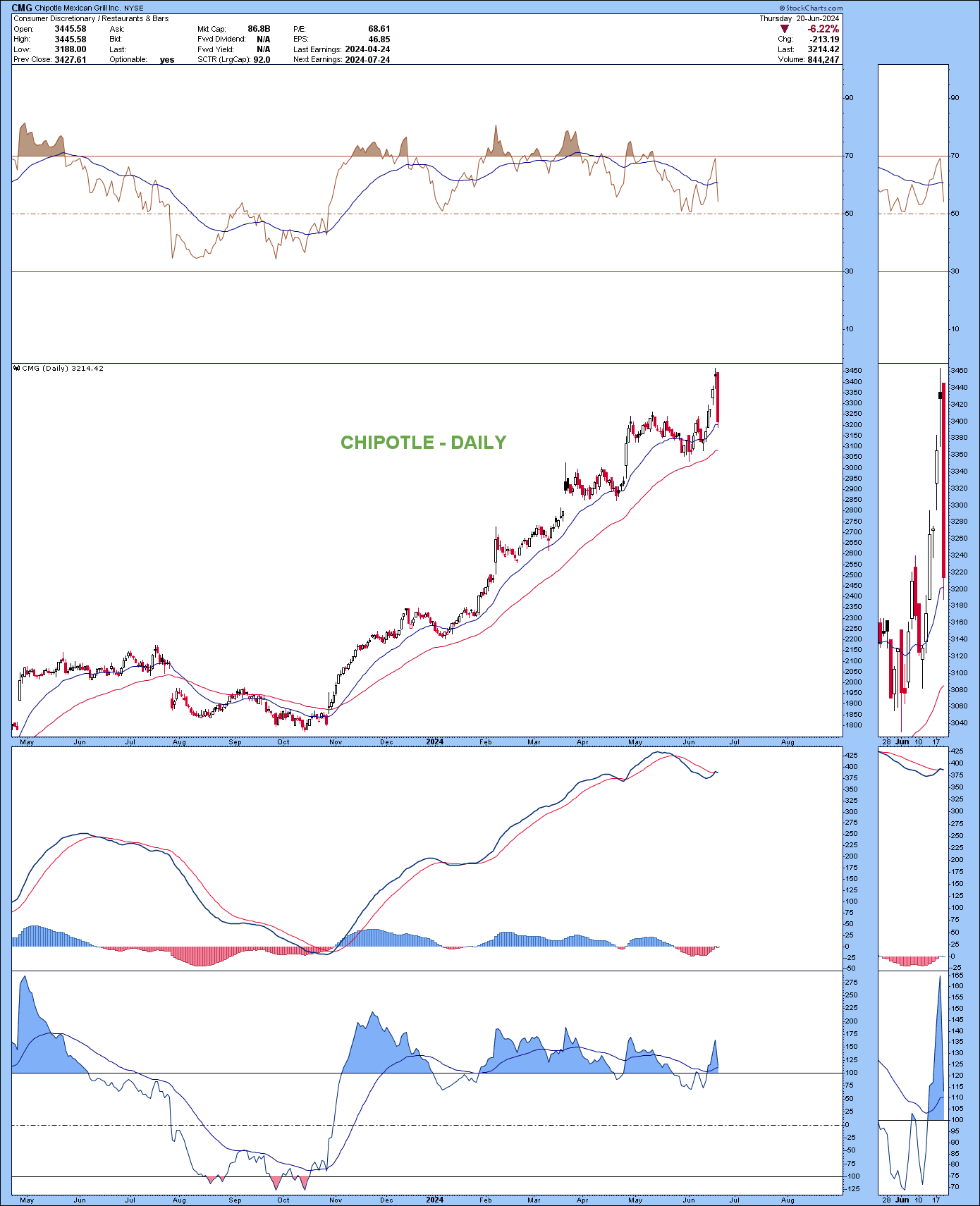Click the green CHIPOTLE - DAILY annotation
This screenshot has height=1206, width=980.
[423, 443]
